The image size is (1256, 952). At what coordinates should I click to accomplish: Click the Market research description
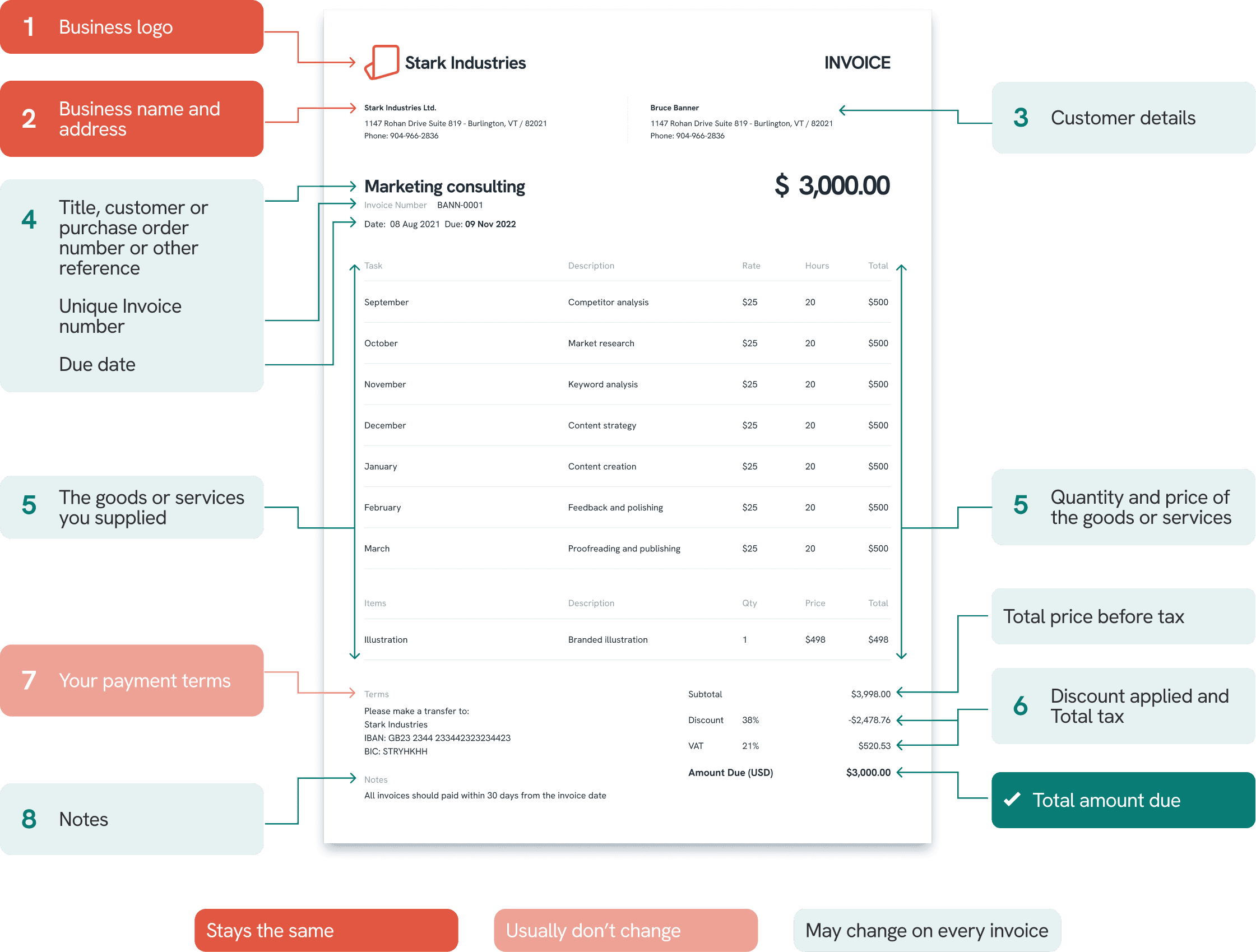tap(601, 343)
